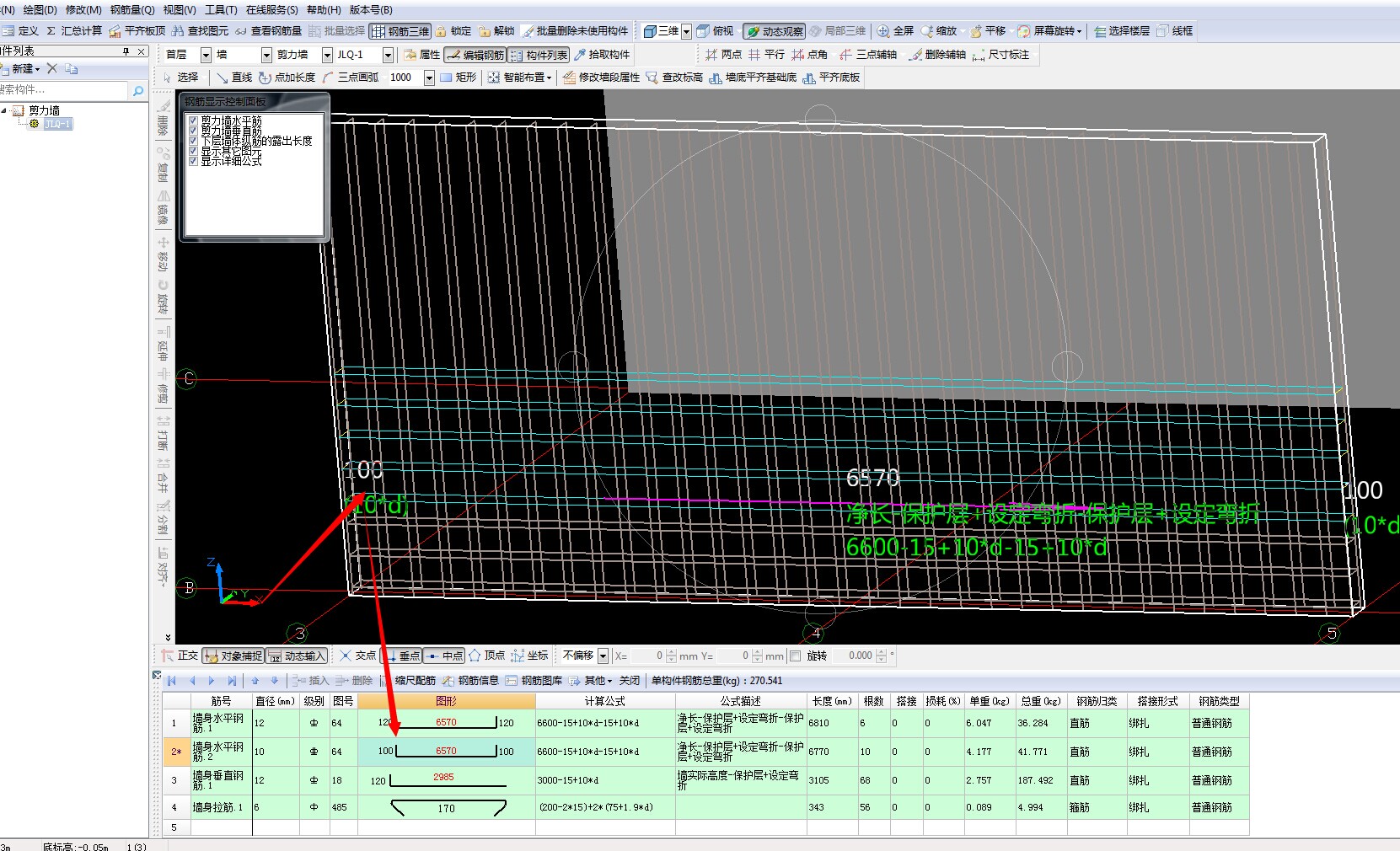Uncheck 剪力墙水平筋 checkbox
Viewport: 1400px width, 851px height.
193,120
